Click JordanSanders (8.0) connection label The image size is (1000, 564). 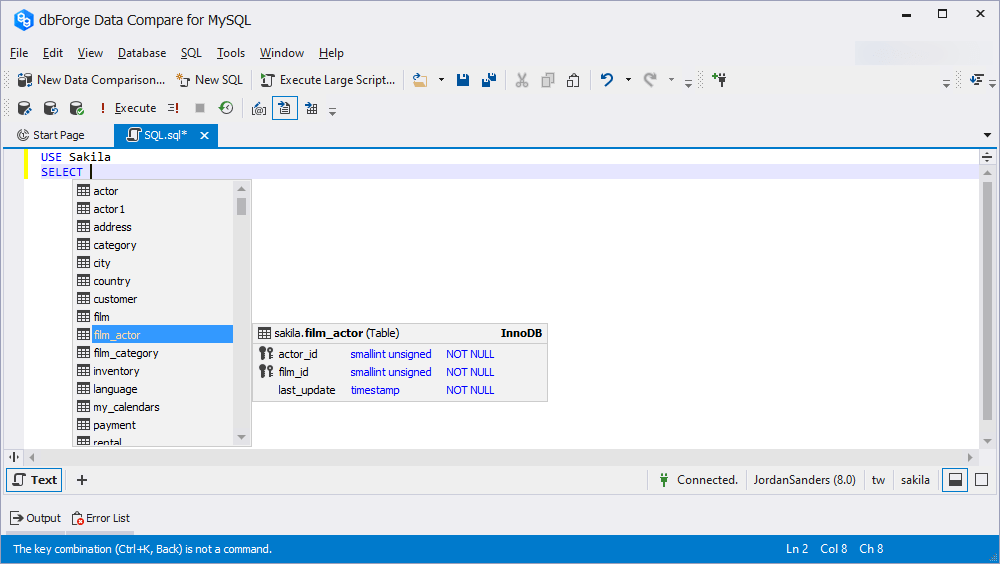(804, 480)
